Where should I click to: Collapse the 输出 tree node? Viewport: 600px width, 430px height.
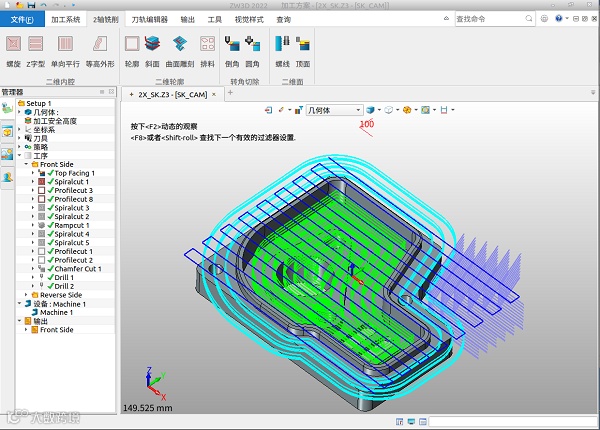[20, 321]
